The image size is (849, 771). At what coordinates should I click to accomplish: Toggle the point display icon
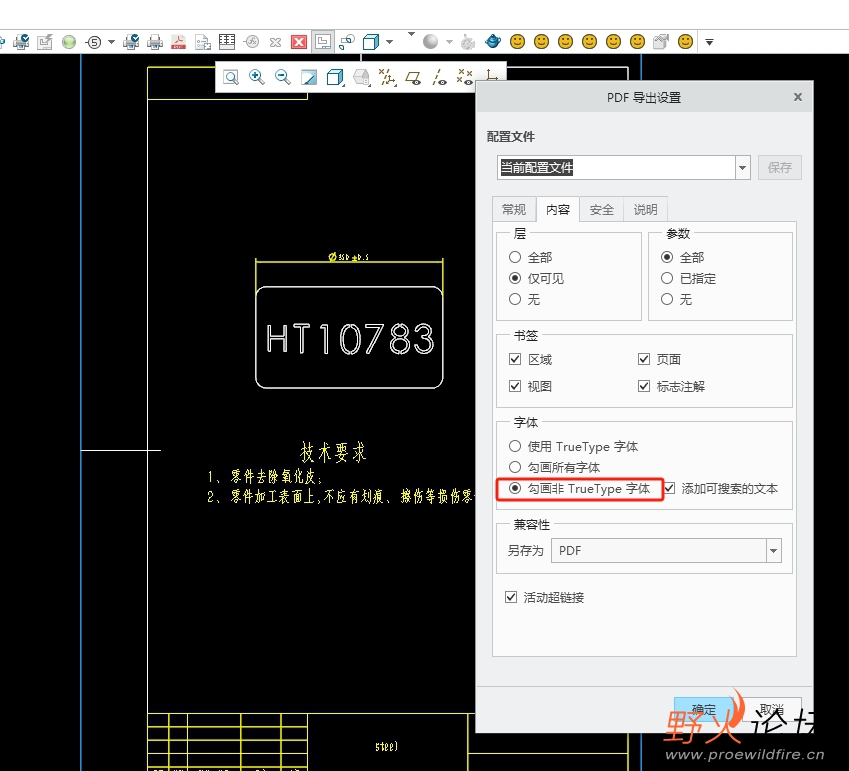pos(465,77)
